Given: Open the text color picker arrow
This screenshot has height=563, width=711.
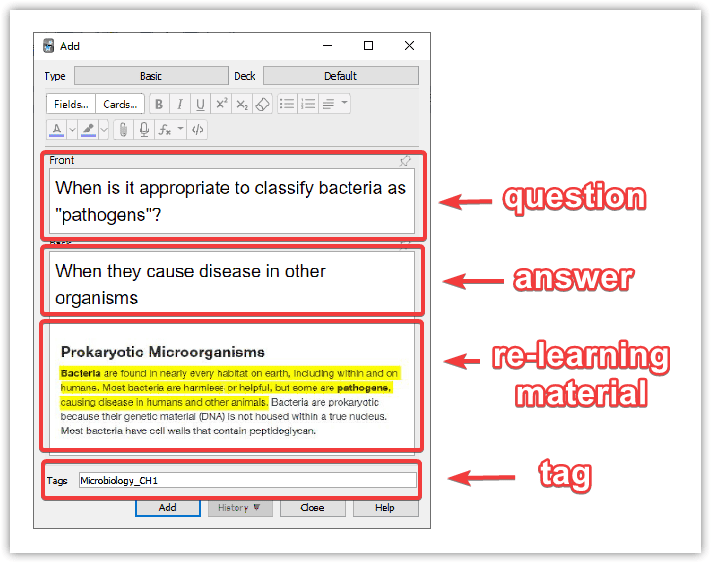Looking at the screenshot, I should pos(71,129).
